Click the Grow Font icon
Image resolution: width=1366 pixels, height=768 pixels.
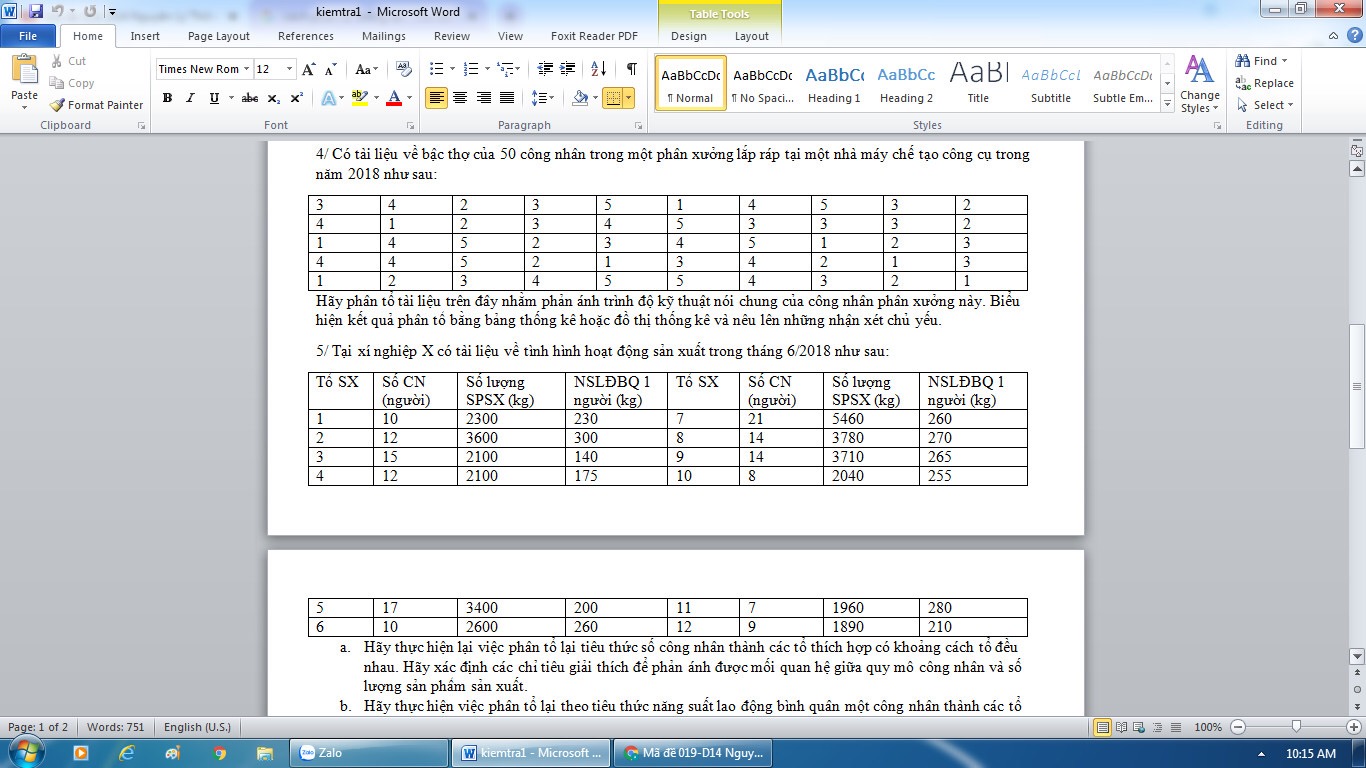click(x=309, y=69)
